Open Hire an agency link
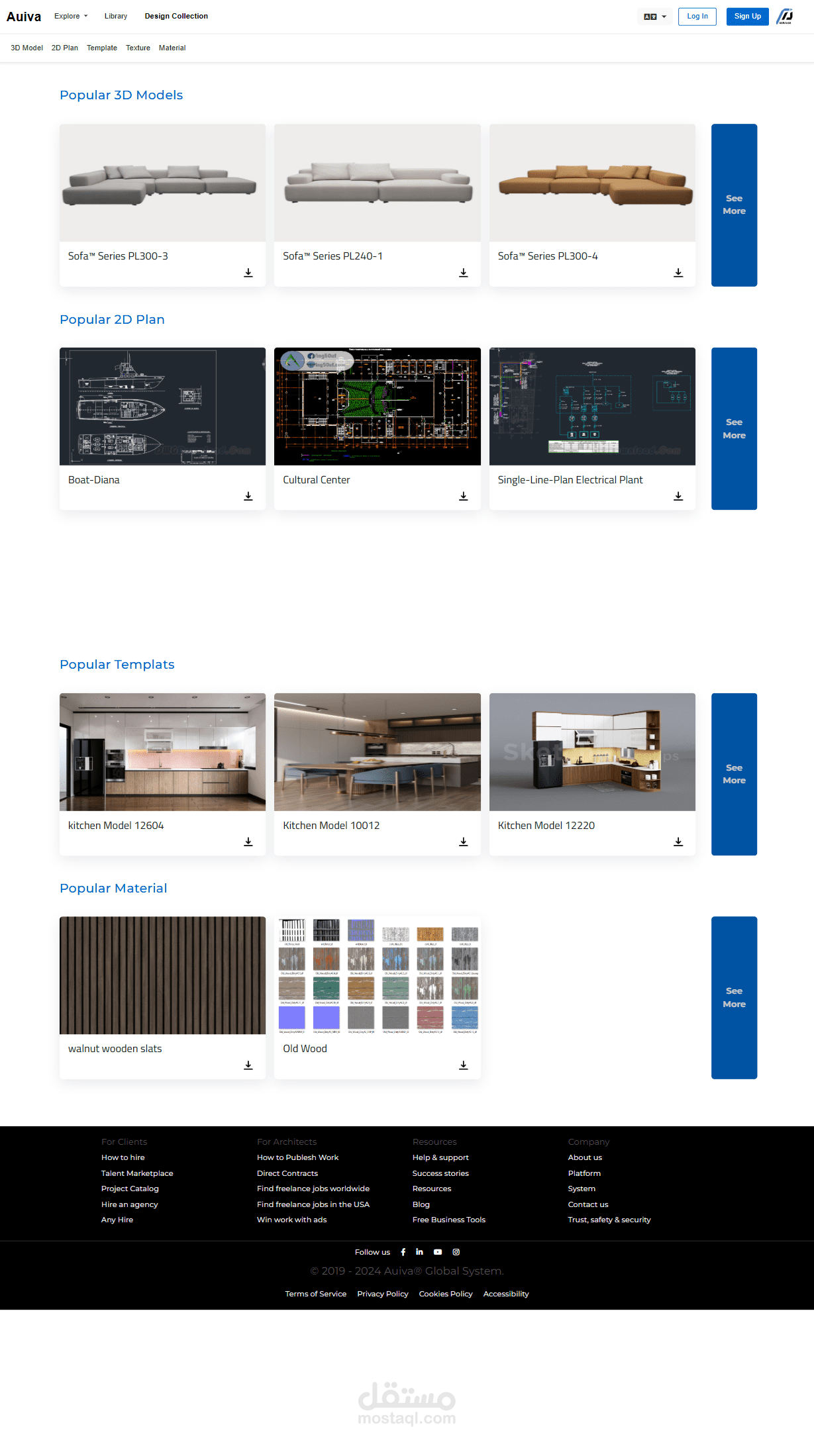 click(130, 1204)
